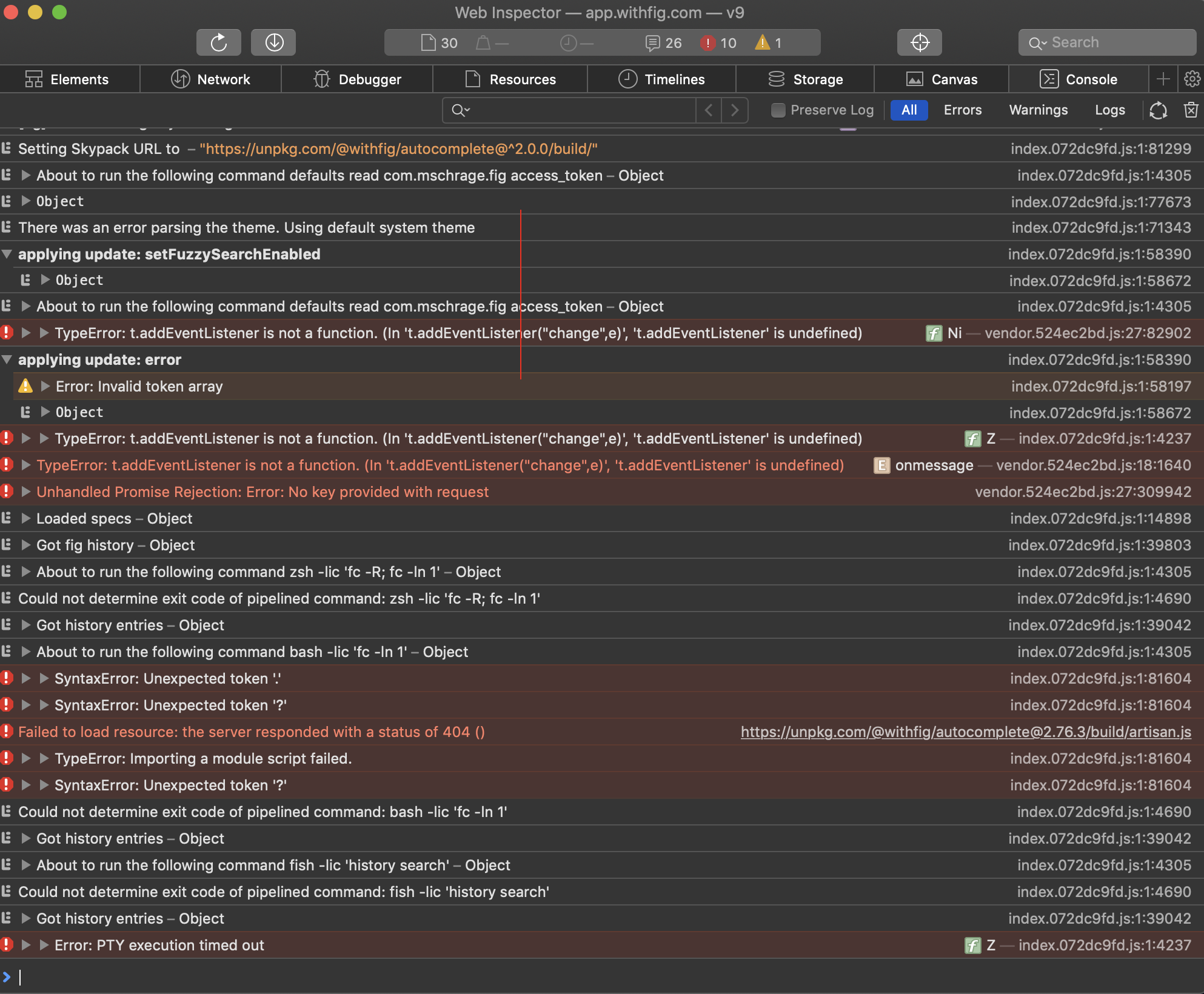Click the red error count badge
The image size is (1204, 994).
point(718,42)
